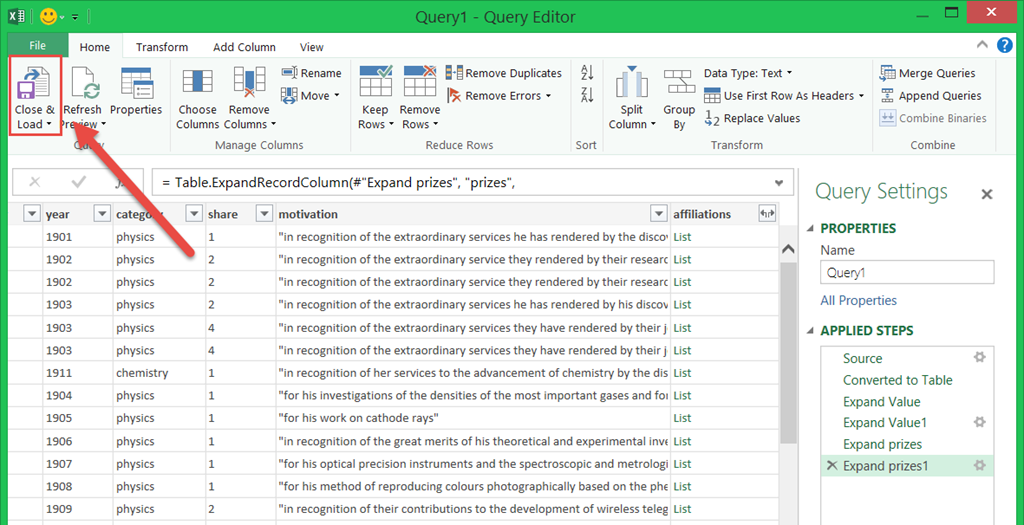Click the All Properties link

pos(858,300)
